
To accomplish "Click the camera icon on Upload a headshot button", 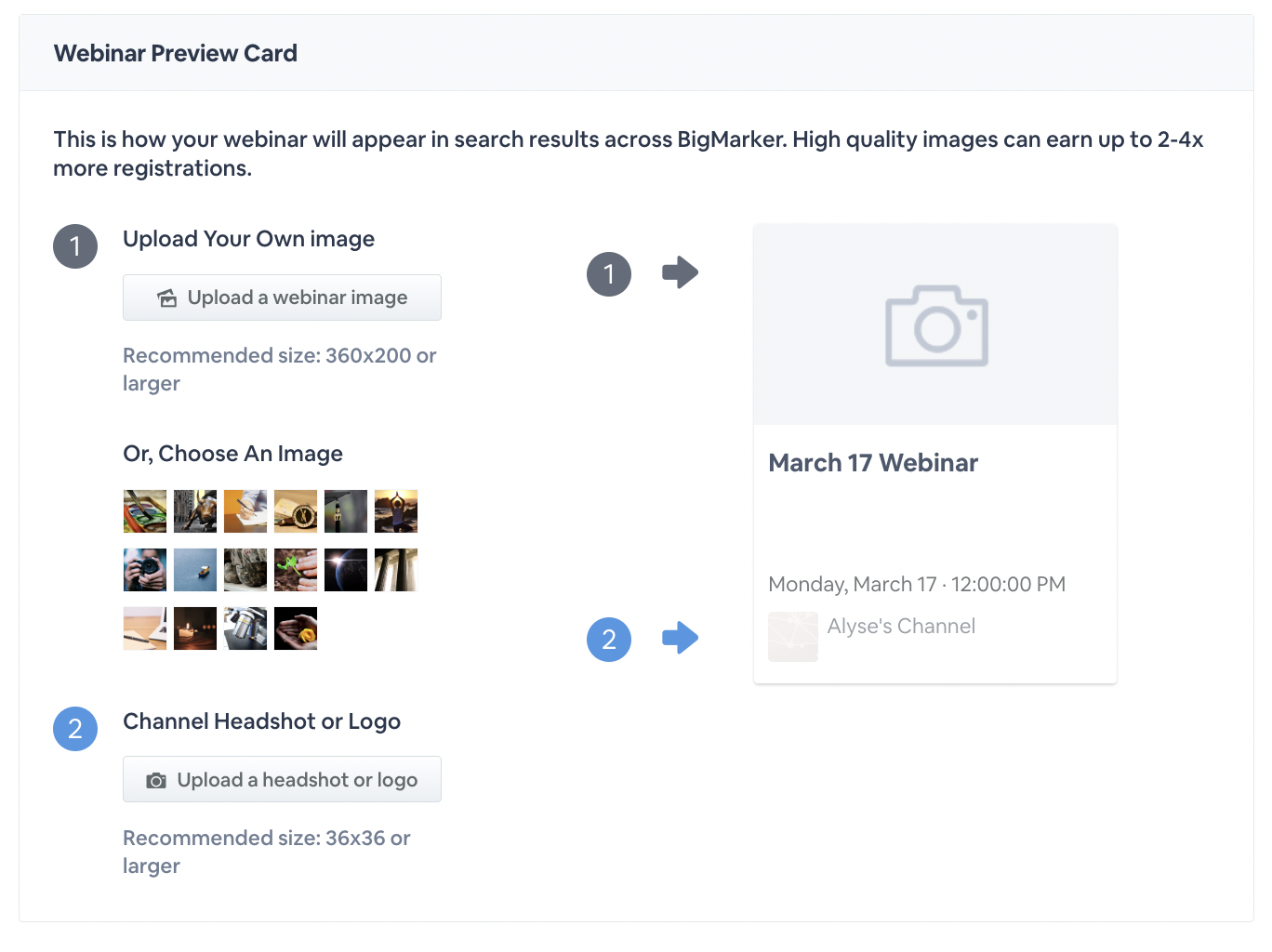I will (158, 779).
